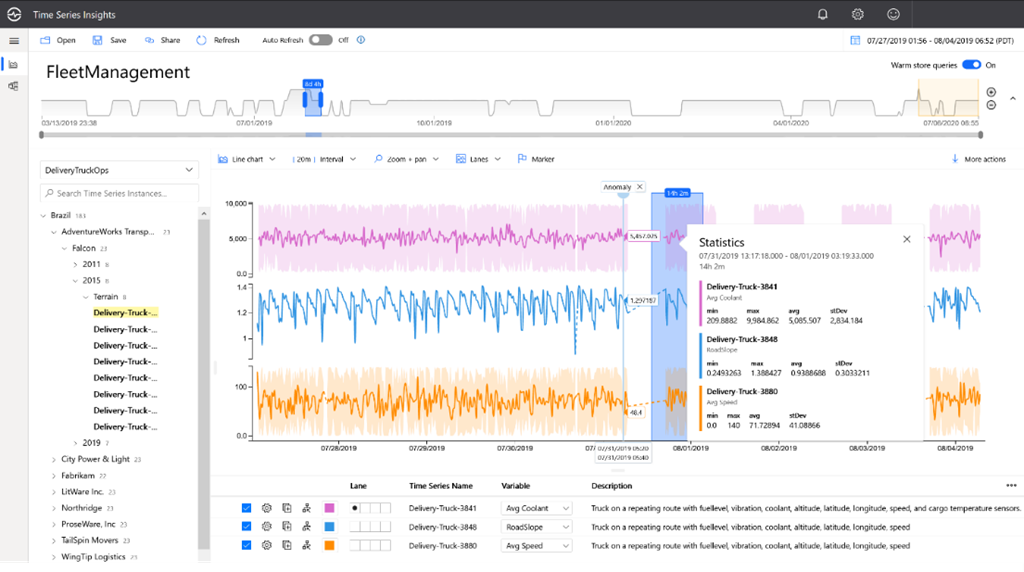The height and width of the screenshot is (572, 1024).
Task: Click the Time Series Insights logo
Action: click(14, 14)
